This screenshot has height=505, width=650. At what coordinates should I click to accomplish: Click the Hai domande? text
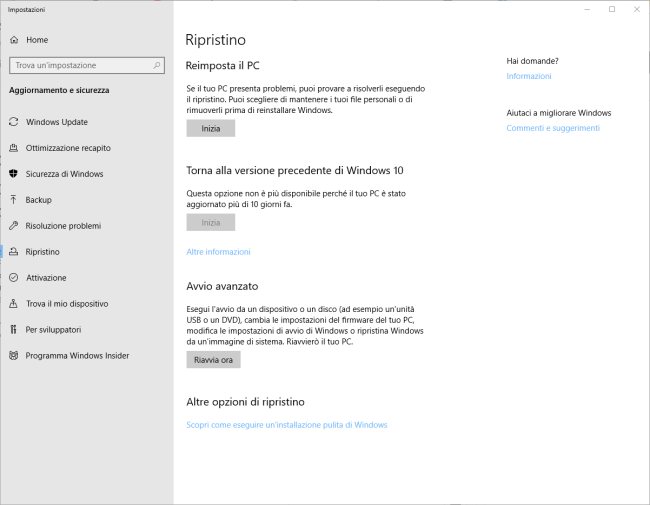(532, 61)
